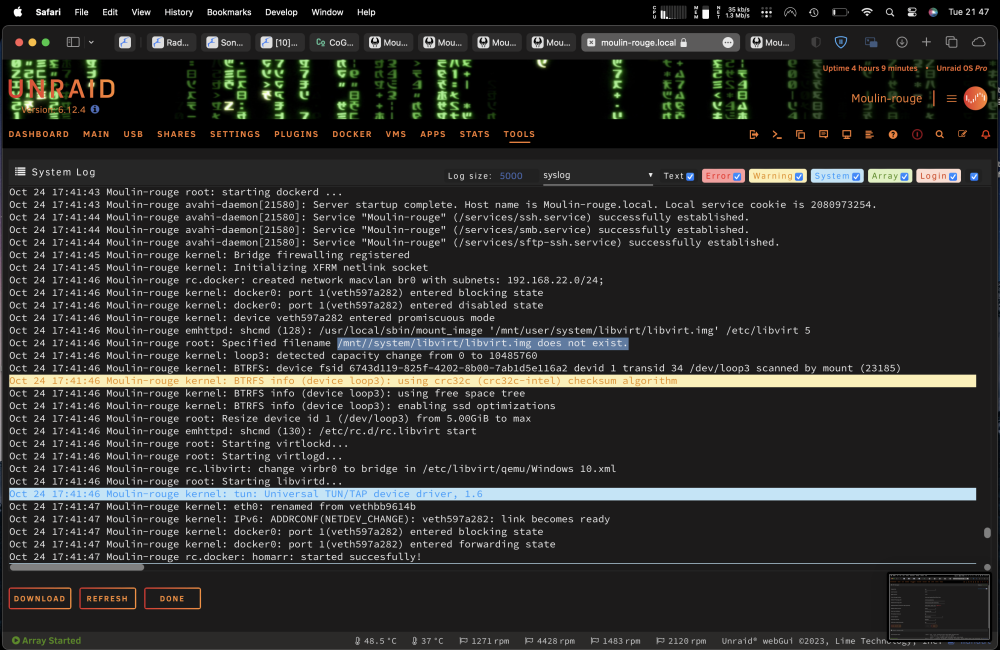Click the logout icon in Unraid toolbar

[754, 135]
